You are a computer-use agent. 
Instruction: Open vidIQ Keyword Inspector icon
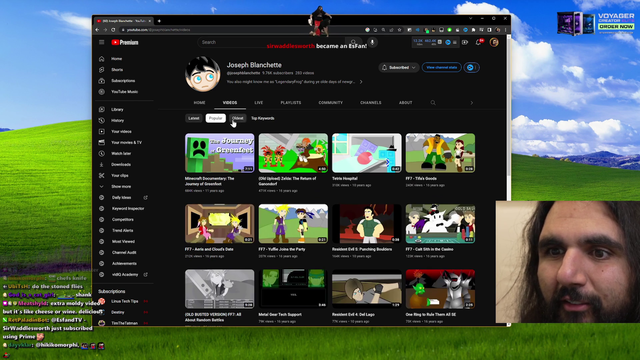pyautogui.click(x=102, y=209)
